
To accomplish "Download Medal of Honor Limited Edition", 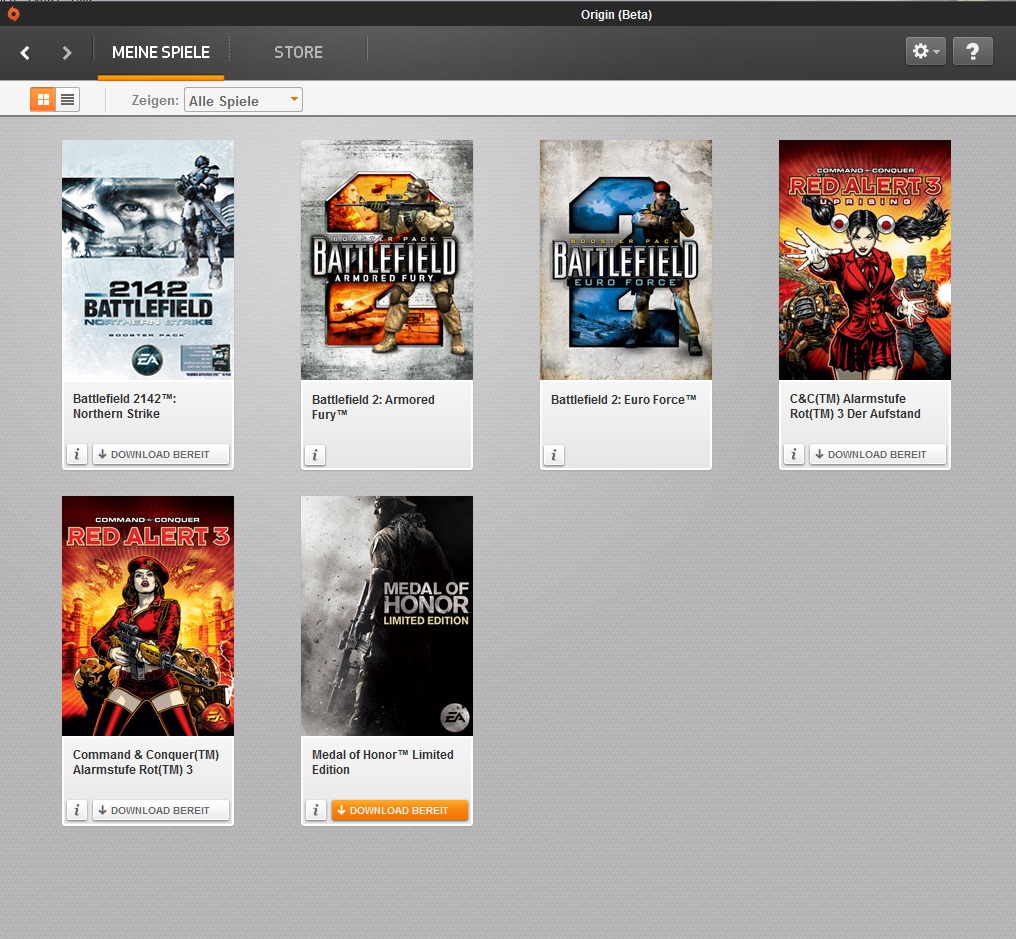I will [400, 810].
